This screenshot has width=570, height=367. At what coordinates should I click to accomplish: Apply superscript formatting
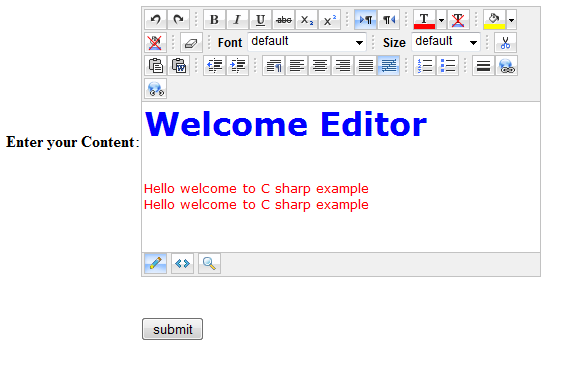329,20
